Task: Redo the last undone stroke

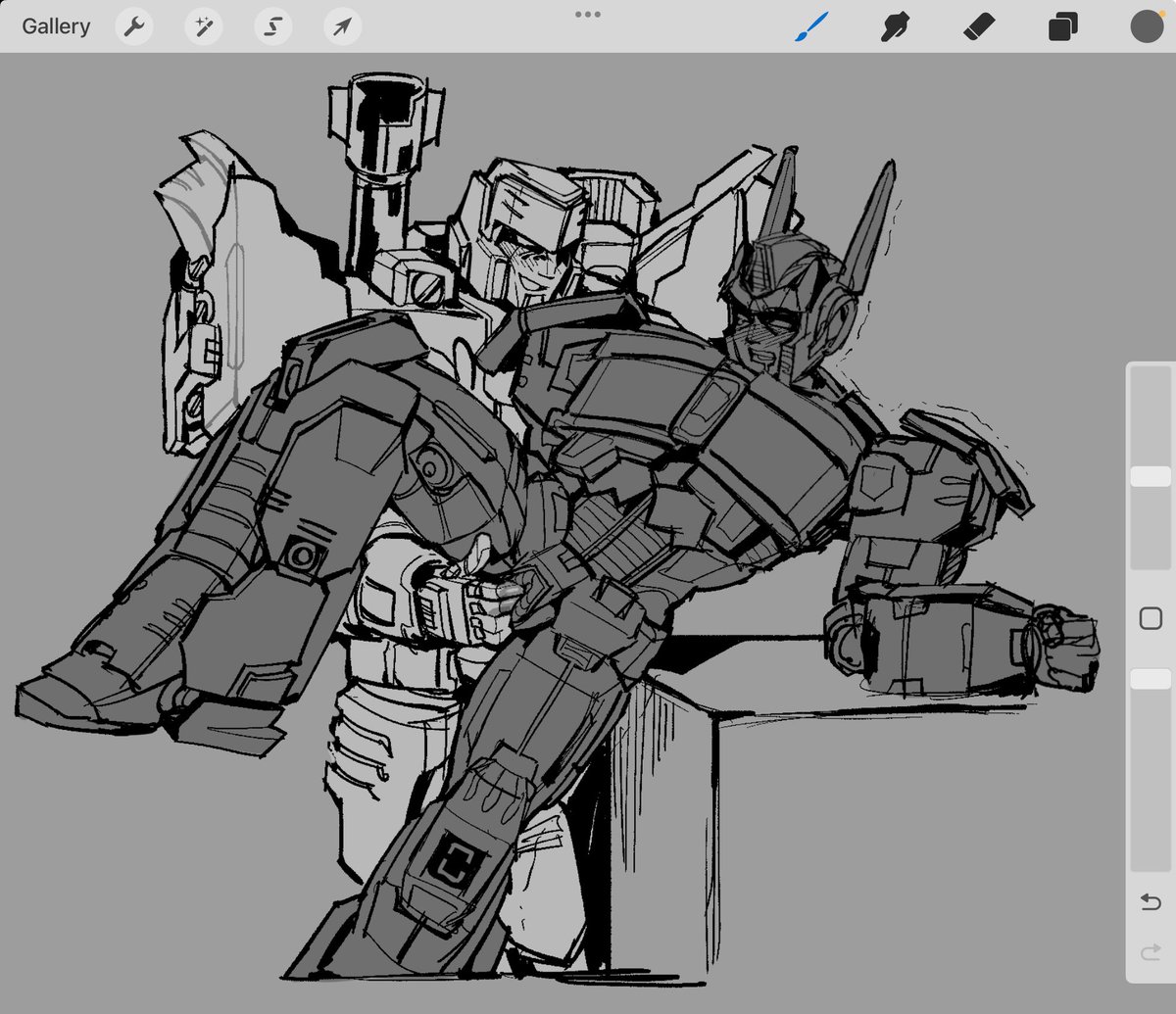Action: pyautogui.click(x=1151, y=952)
